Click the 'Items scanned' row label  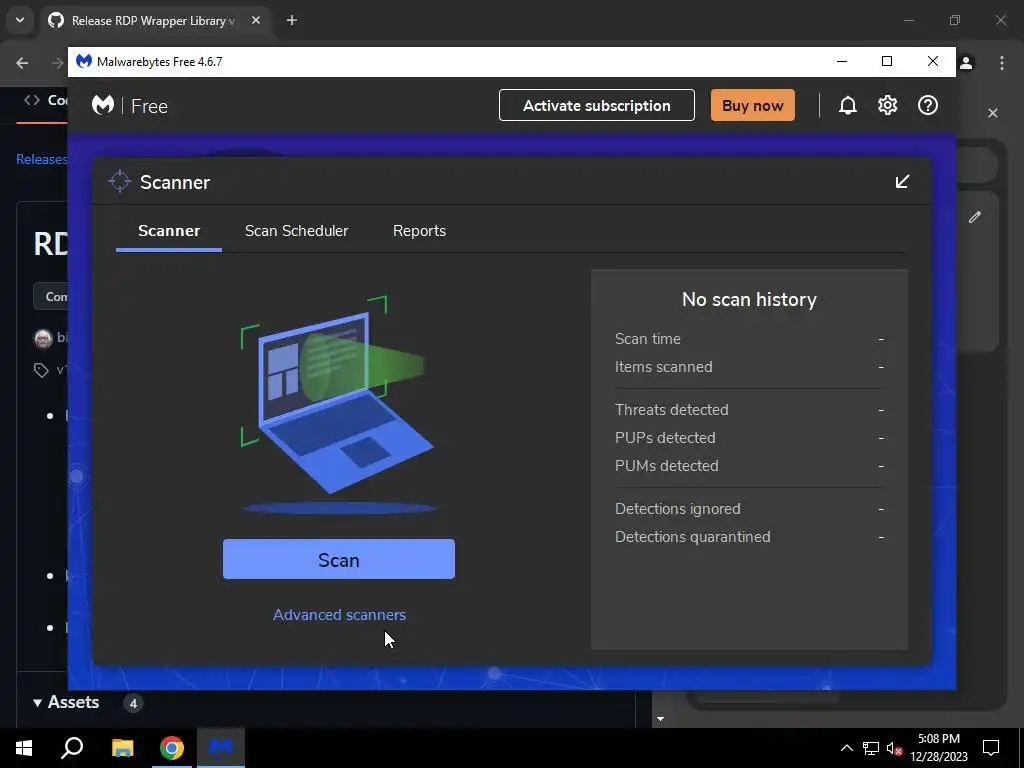(664, 367)
